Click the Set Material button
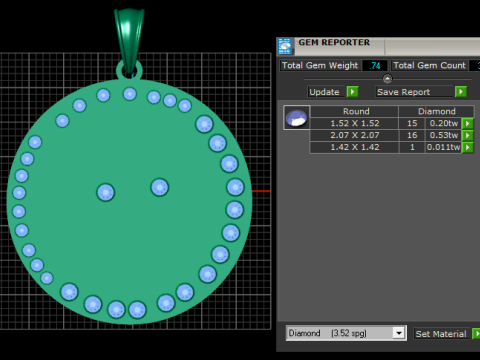This screenshot has width=480, height=360. pos(441,334)
